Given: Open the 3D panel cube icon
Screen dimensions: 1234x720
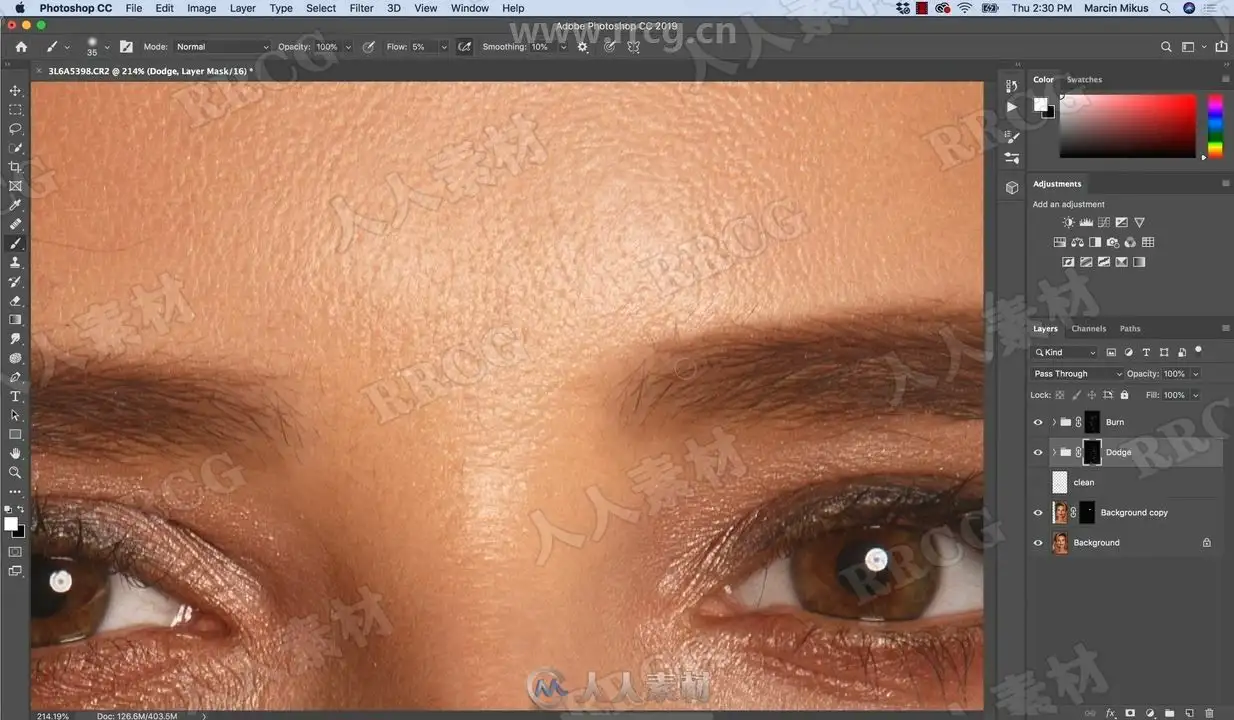Looking at the screenshot, I should 1011,187.
